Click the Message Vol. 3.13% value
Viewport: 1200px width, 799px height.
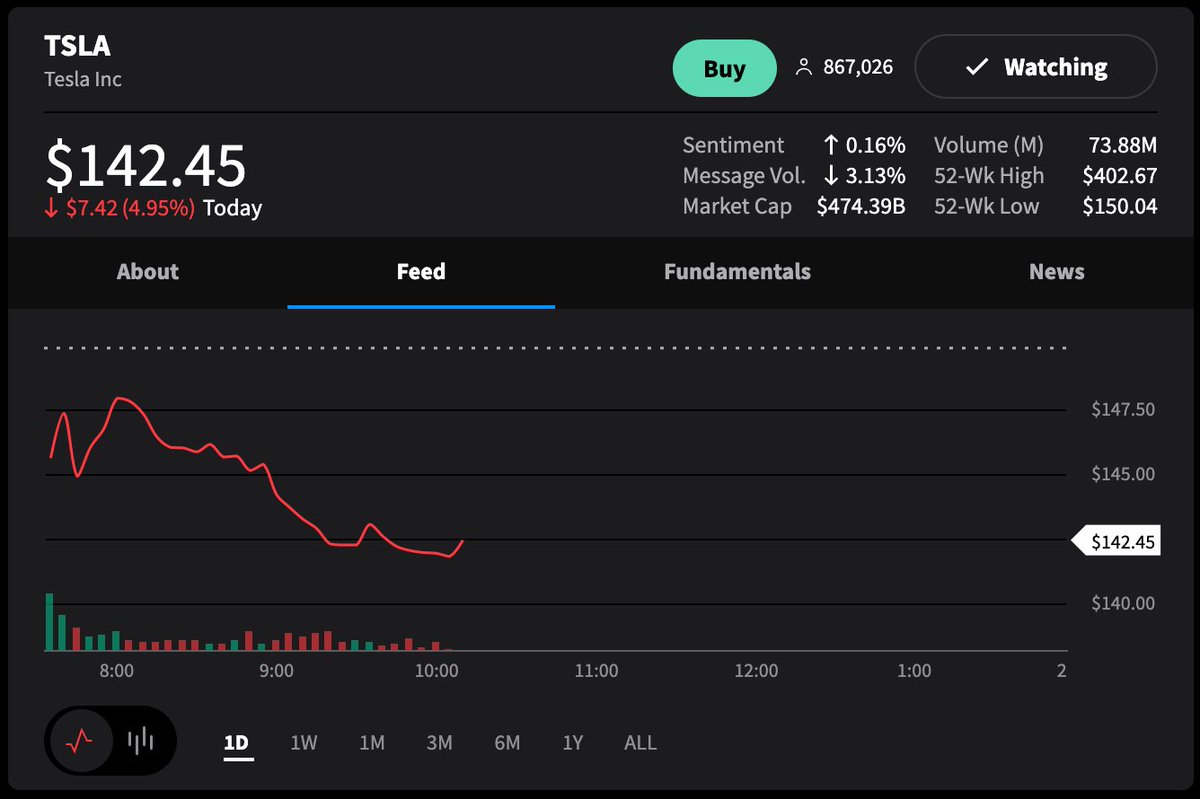click(x=864, y=176)
